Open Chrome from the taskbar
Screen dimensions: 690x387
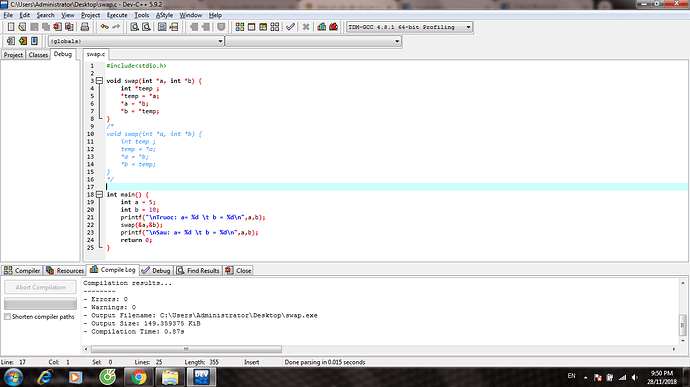point(139,377)
